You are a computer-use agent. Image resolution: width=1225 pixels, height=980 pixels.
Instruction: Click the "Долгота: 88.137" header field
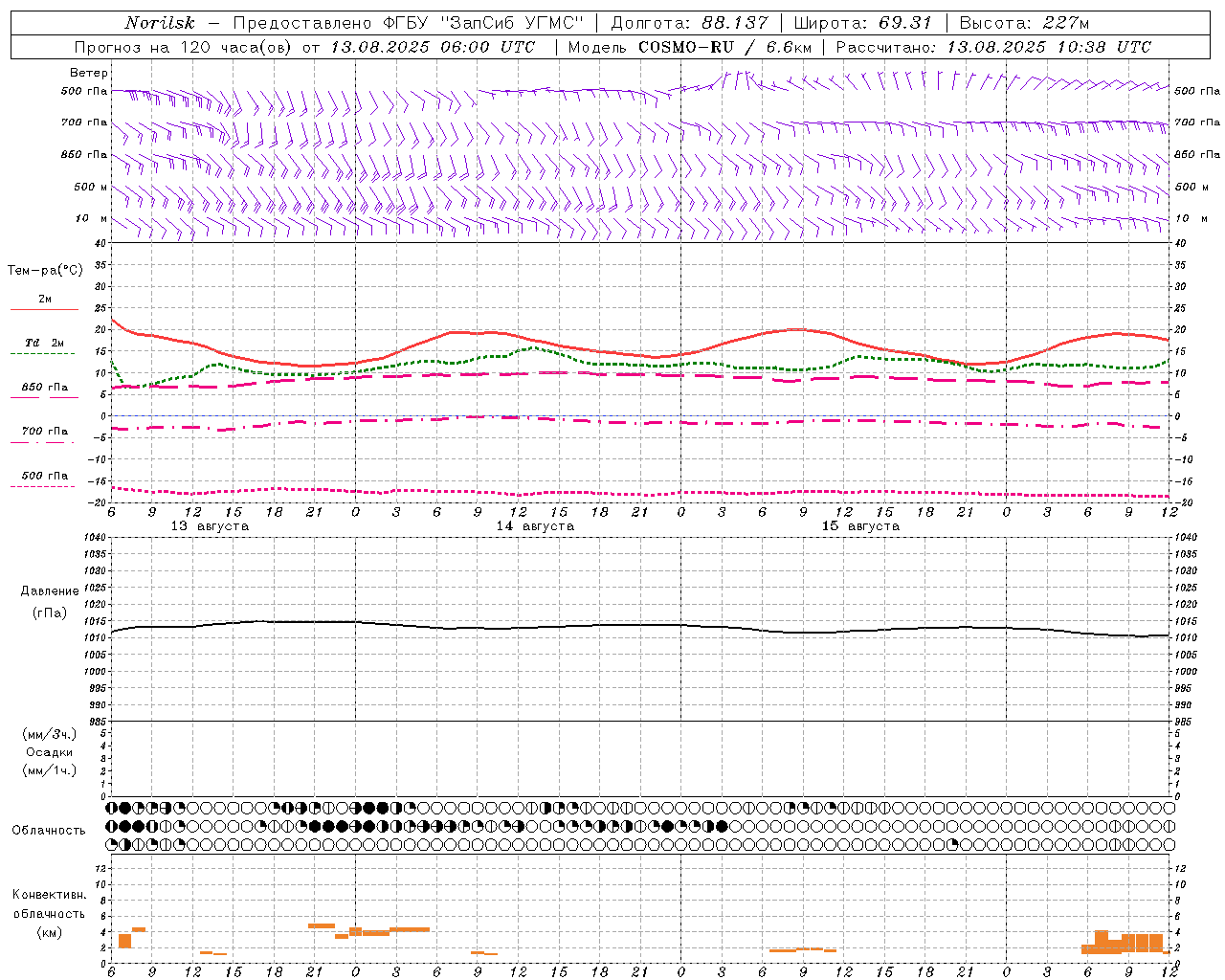689,23
